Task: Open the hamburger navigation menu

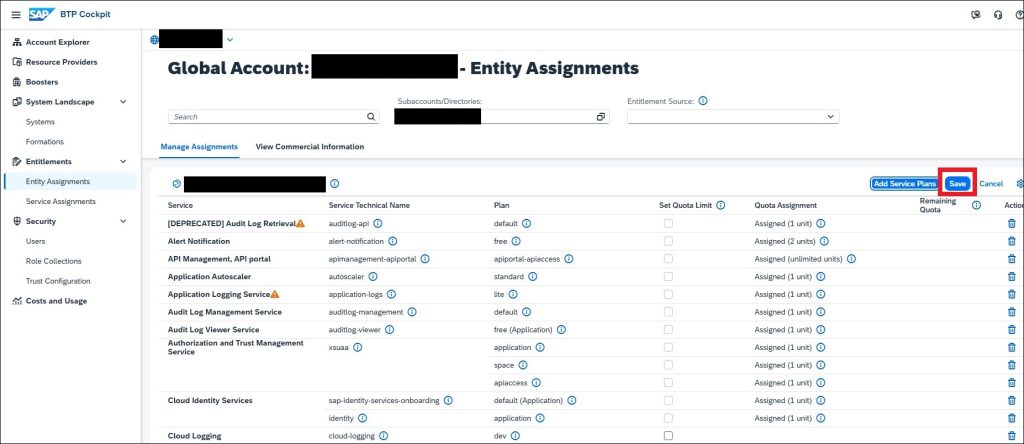Action: click(16, 14)
